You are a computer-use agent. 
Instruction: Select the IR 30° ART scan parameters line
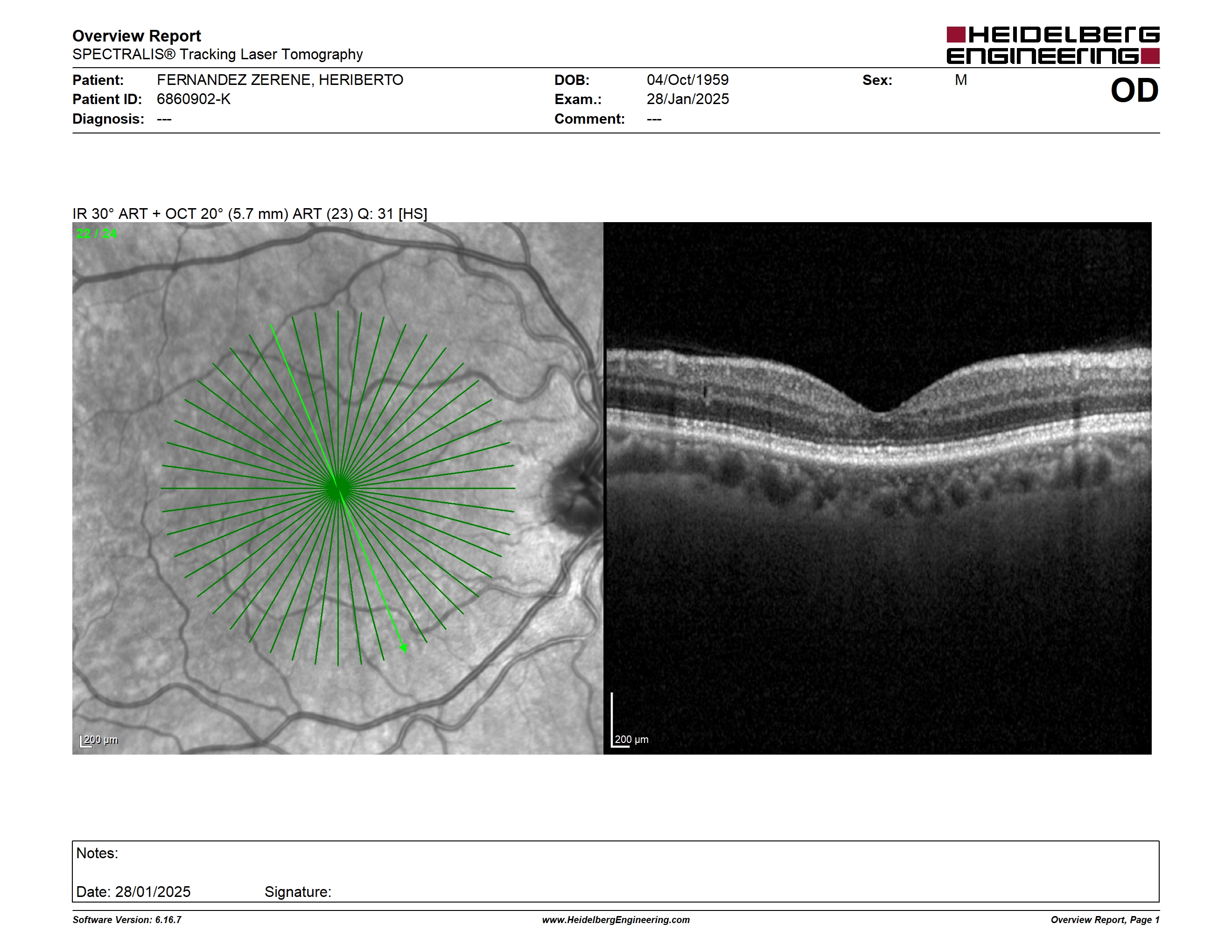coord(250,214)
